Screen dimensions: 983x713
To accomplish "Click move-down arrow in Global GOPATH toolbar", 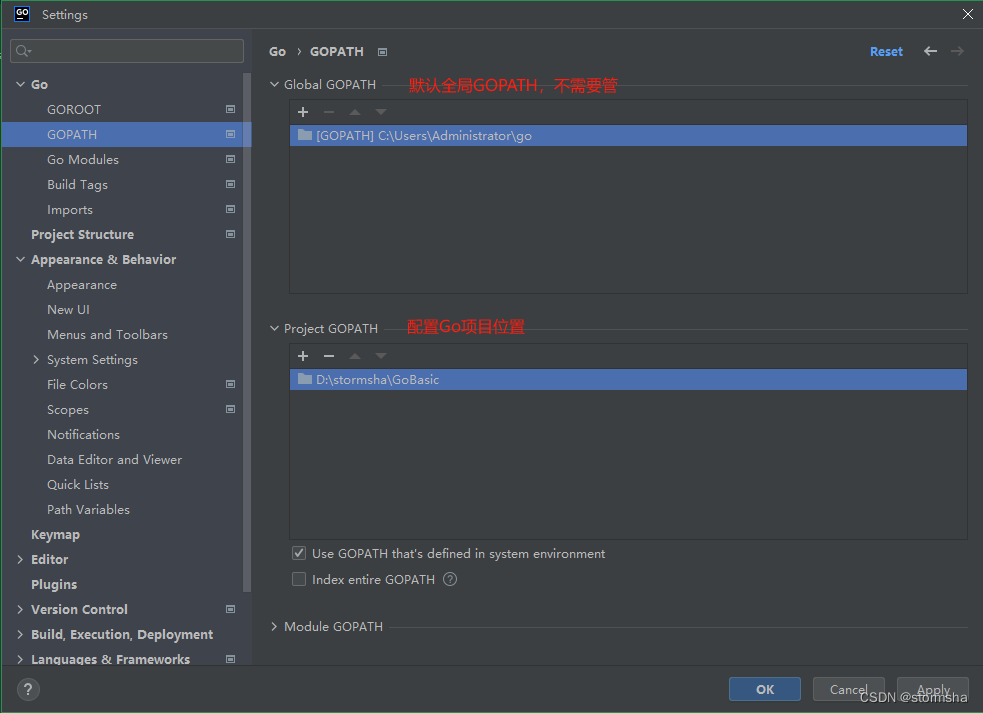I will pos(381,112).
